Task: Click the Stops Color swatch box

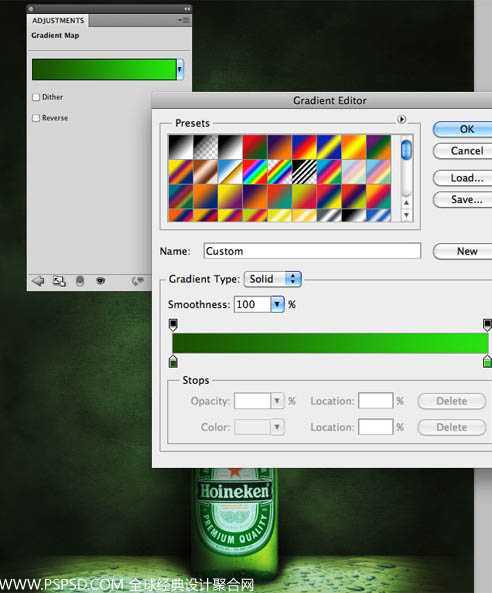Action: point(252,427)
